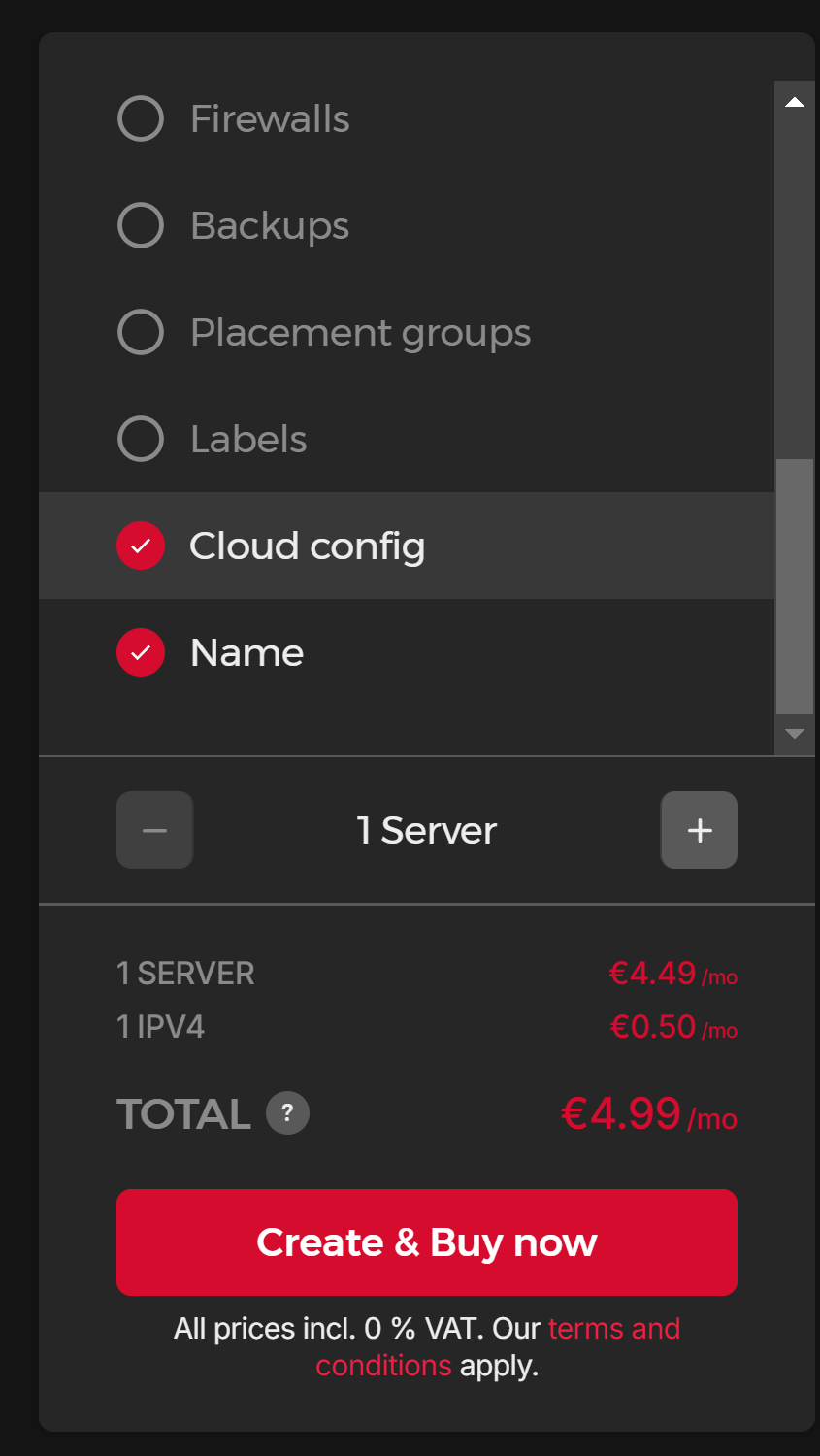This screenshot has width=820, height=1456.
Task: Click the minus icon to reduce server count
Action: (x=155, y=830)
